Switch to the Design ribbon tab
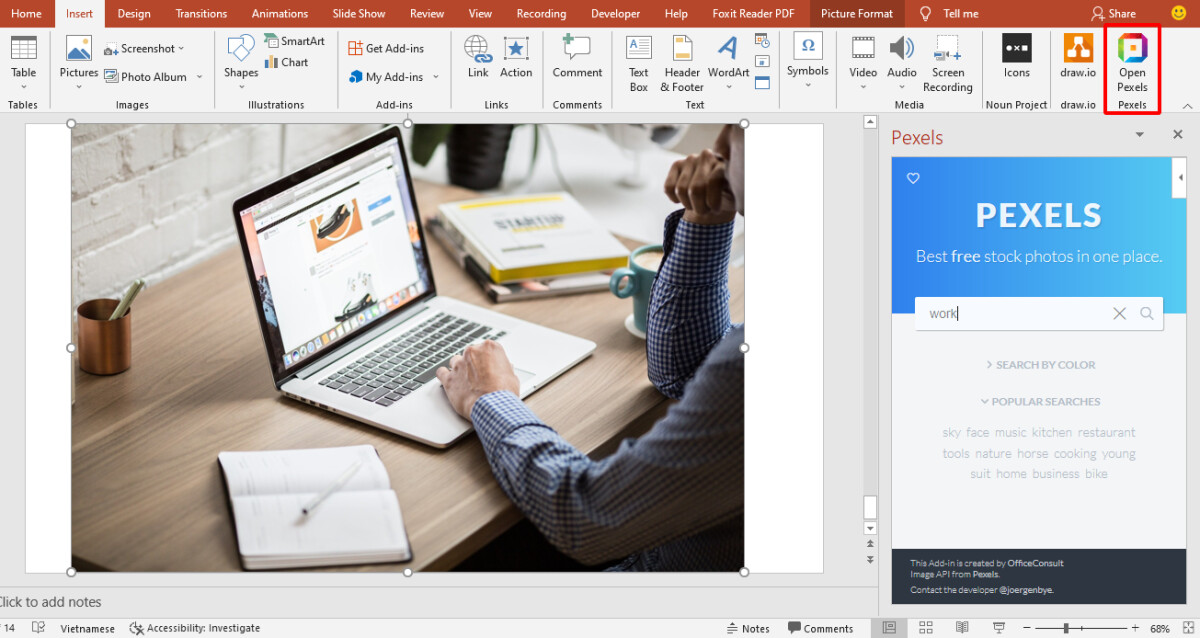Viewport: 1200px width, 638px height. point(133,13)
